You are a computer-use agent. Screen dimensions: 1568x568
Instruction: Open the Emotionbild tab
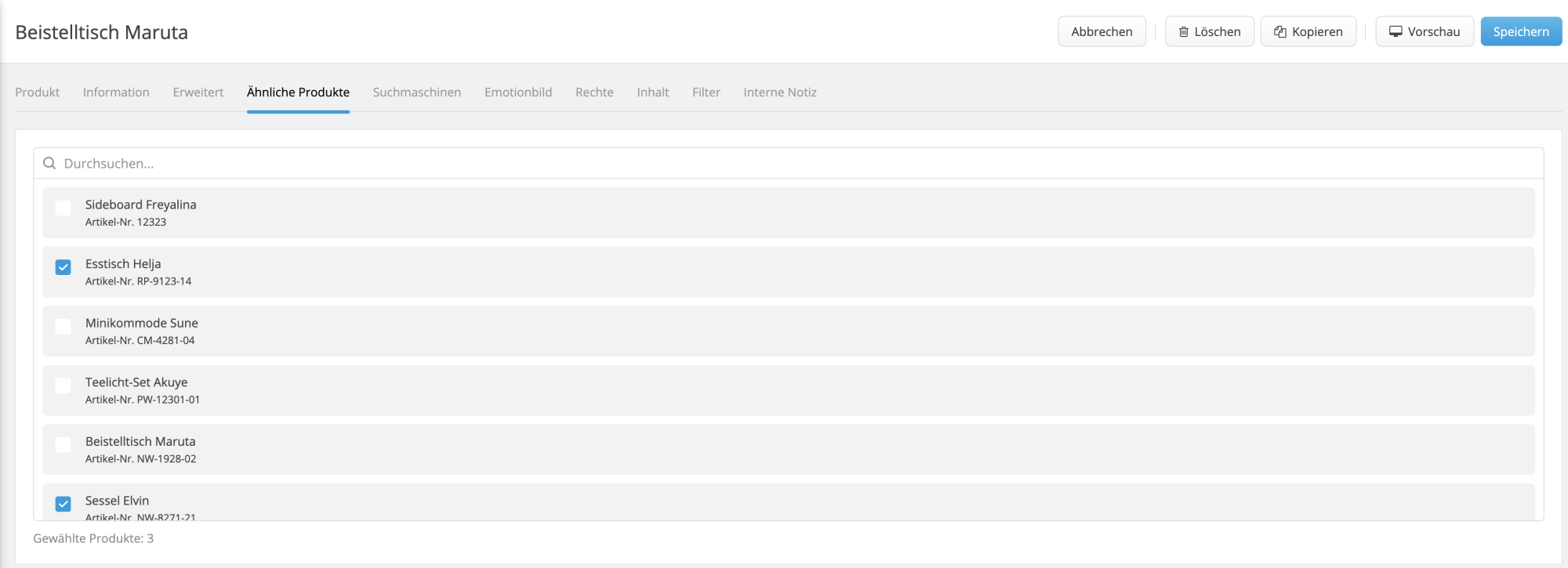point(518,92)
